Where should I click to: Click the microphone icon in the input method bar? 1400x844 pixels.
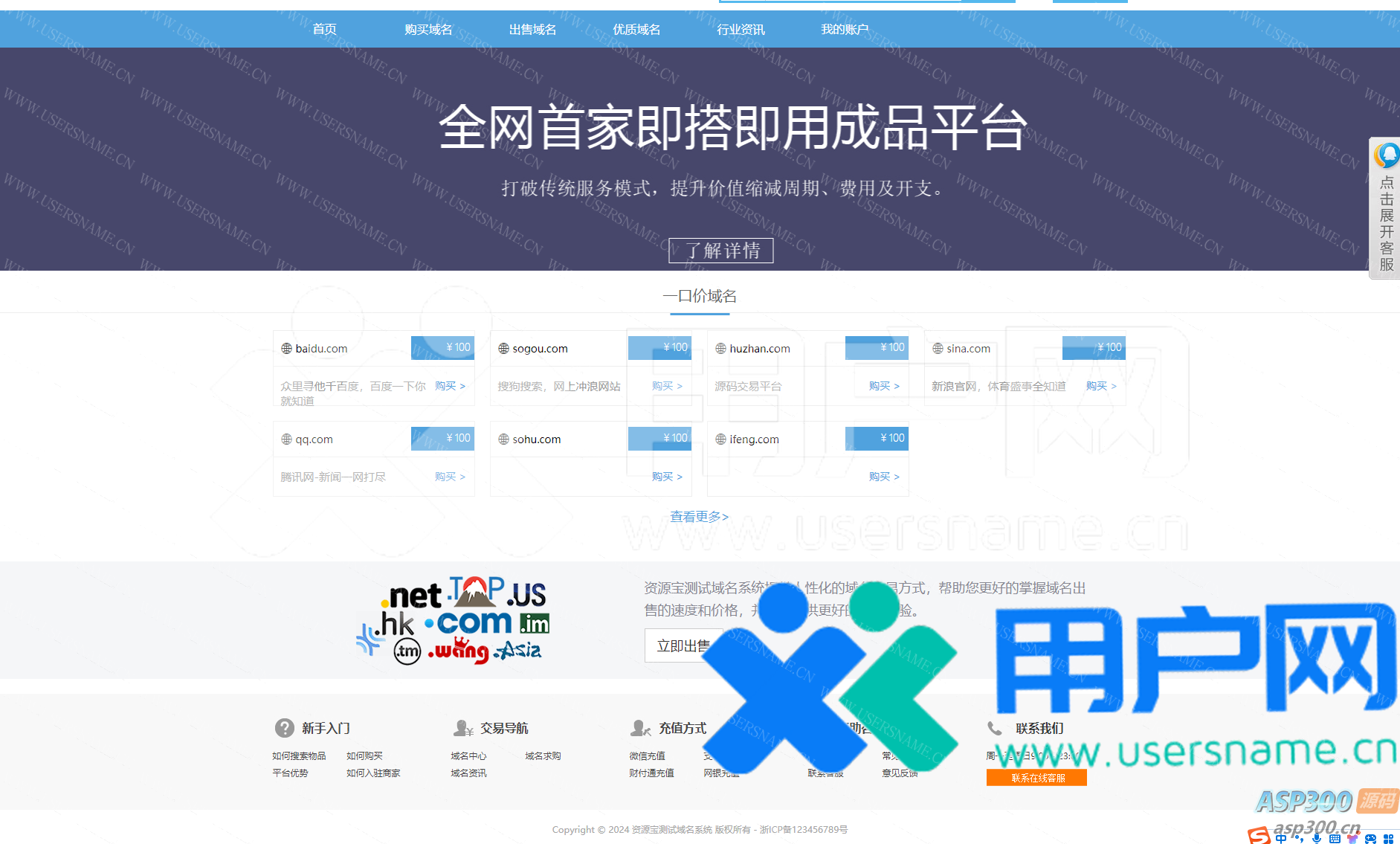pos(1317,838)
